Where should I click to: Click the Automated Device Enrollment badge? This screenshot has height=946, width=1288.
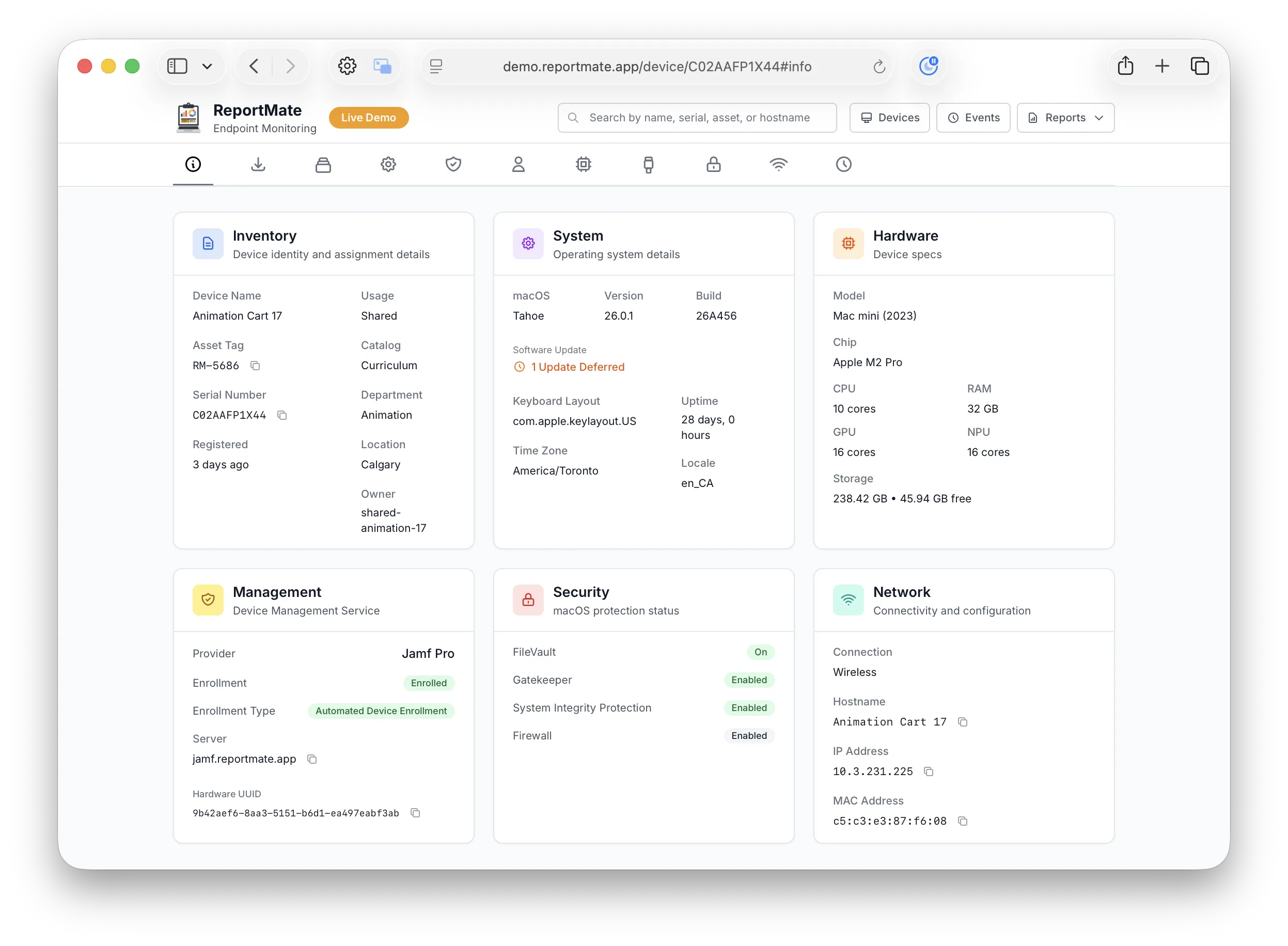coord(381,711)
